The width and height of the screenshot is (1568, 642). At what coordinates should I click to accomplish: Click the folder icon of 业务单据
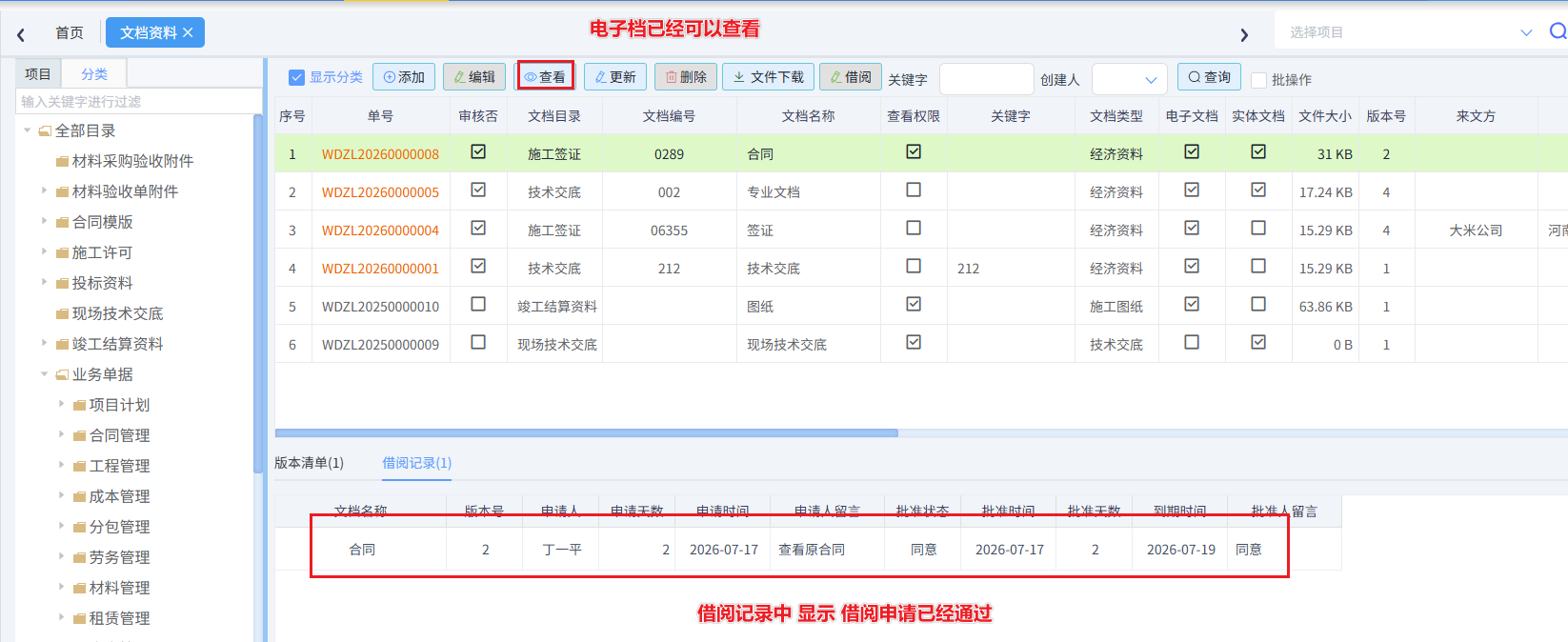coord(62,374)
